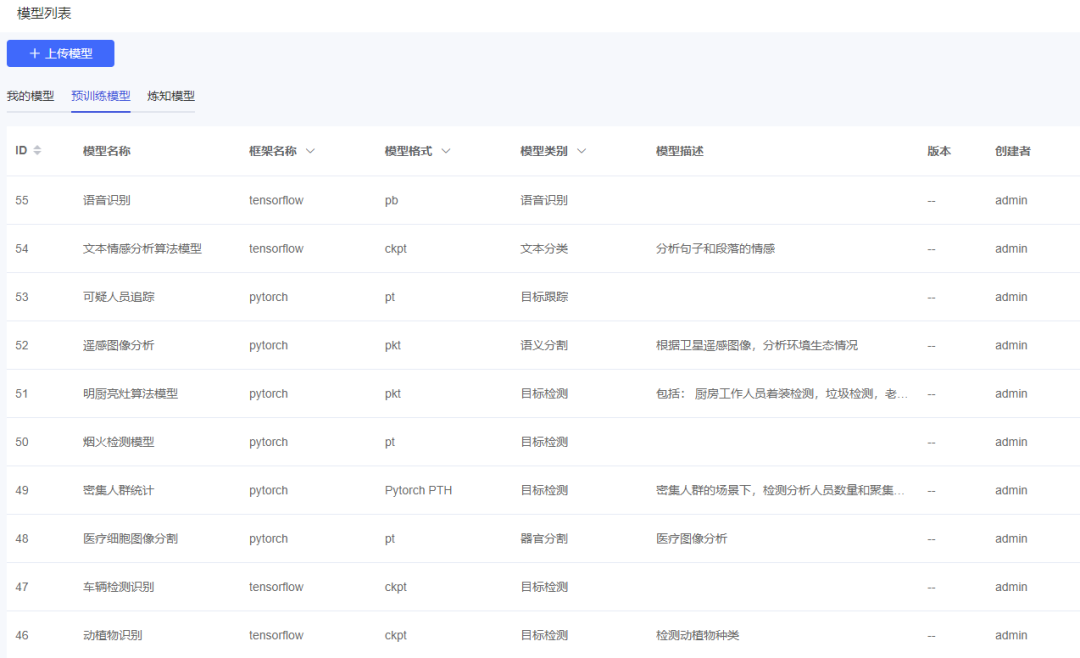
Task: Open 明厨亮灶算法模型 entry
Action: coord(130,394)
